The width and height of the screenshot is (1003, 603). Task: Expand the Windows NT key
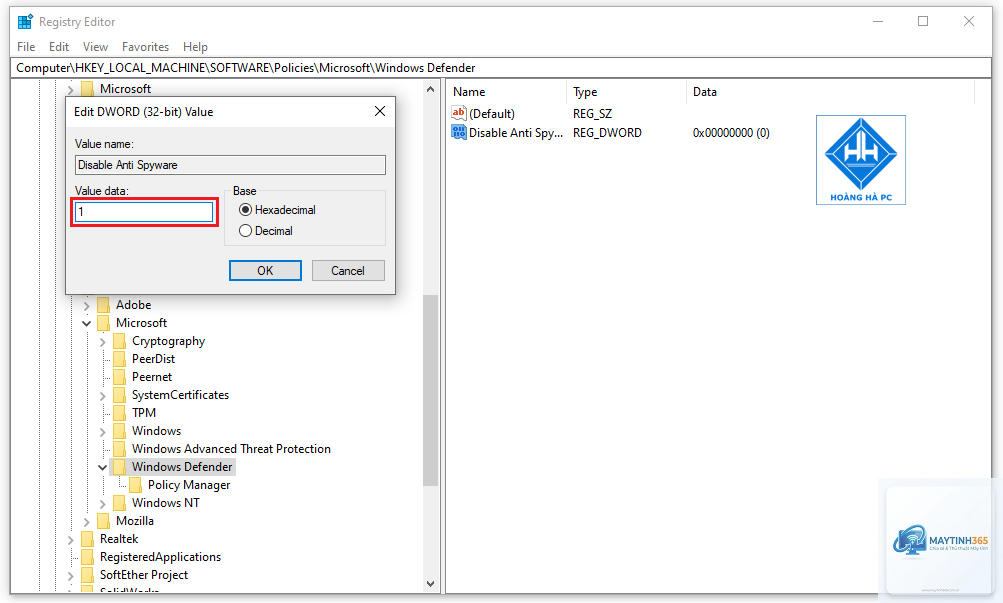point(102,503)
